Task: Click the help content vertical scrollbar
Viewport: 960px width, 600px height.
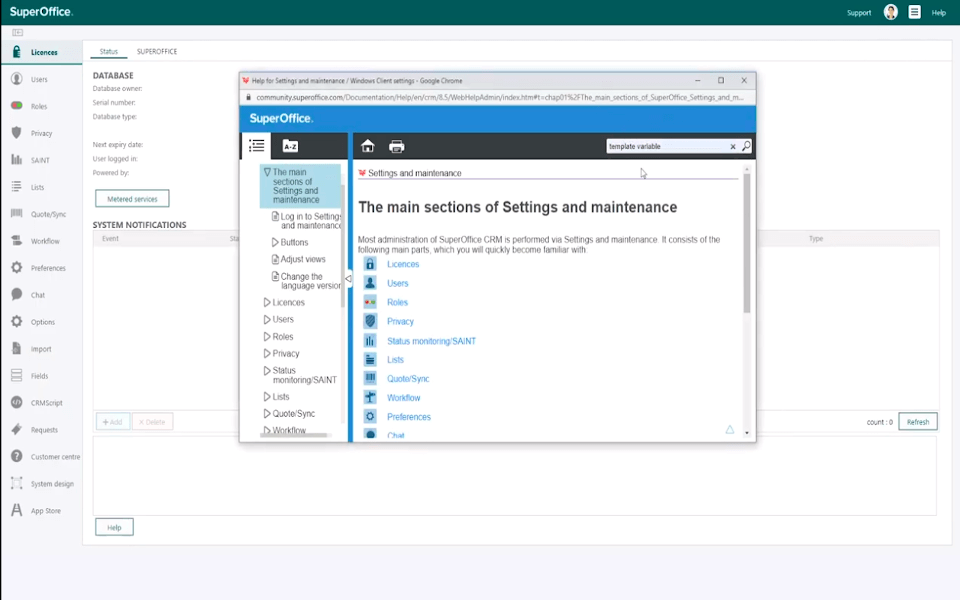Action: [747, 243]
